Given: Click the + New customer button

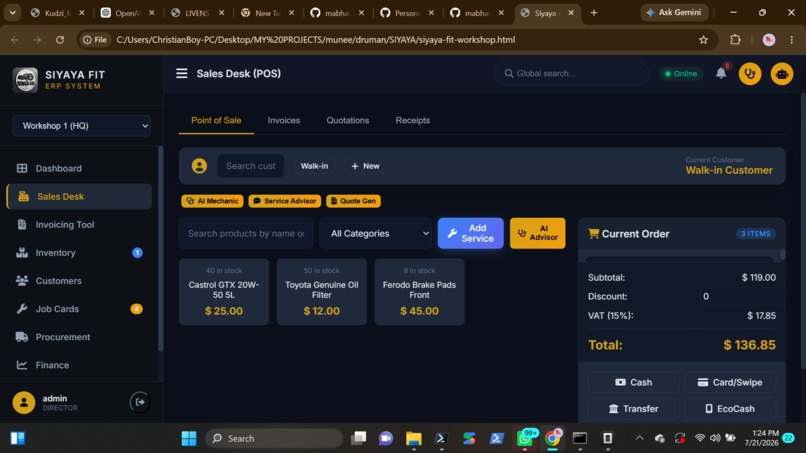Looking at the screenshot, I should pyautogui.click(x=365, y=166).
